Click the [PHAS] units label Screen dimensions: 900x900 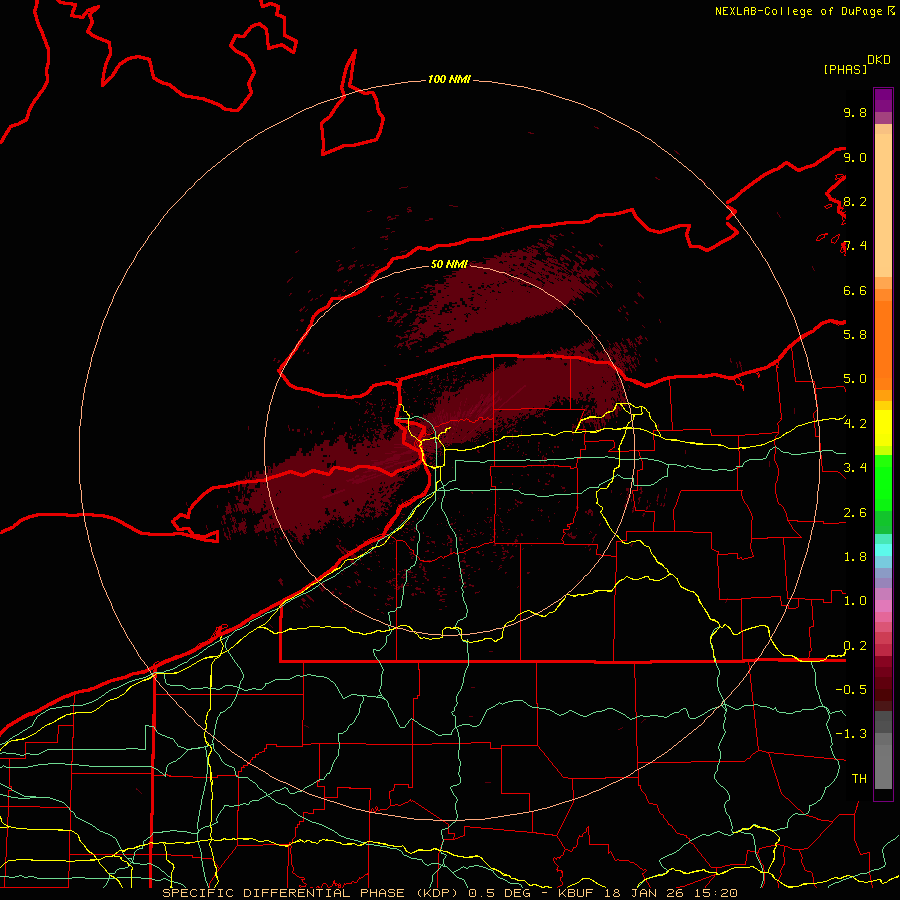click(845, 69)
